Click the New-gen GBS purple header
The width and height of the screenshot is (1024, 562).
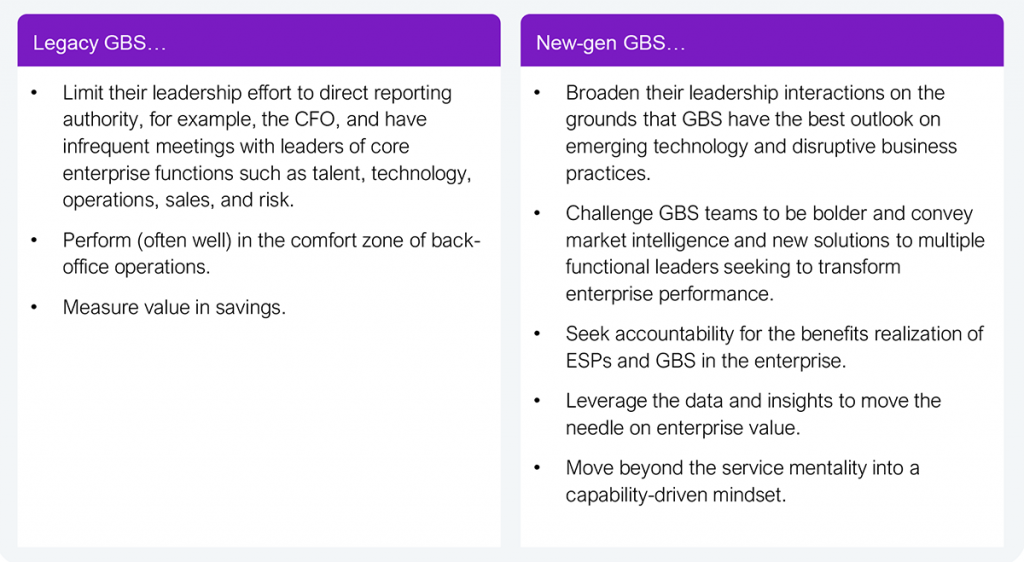coord(761,40)
